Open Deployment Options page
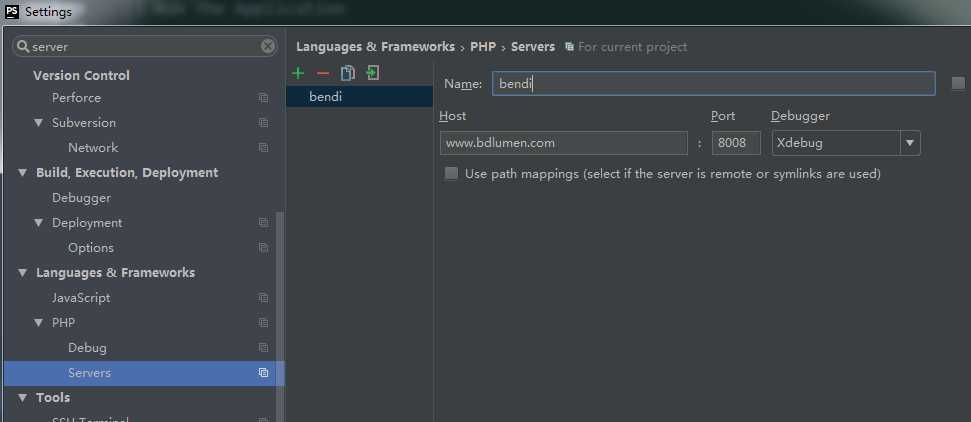 91,248
